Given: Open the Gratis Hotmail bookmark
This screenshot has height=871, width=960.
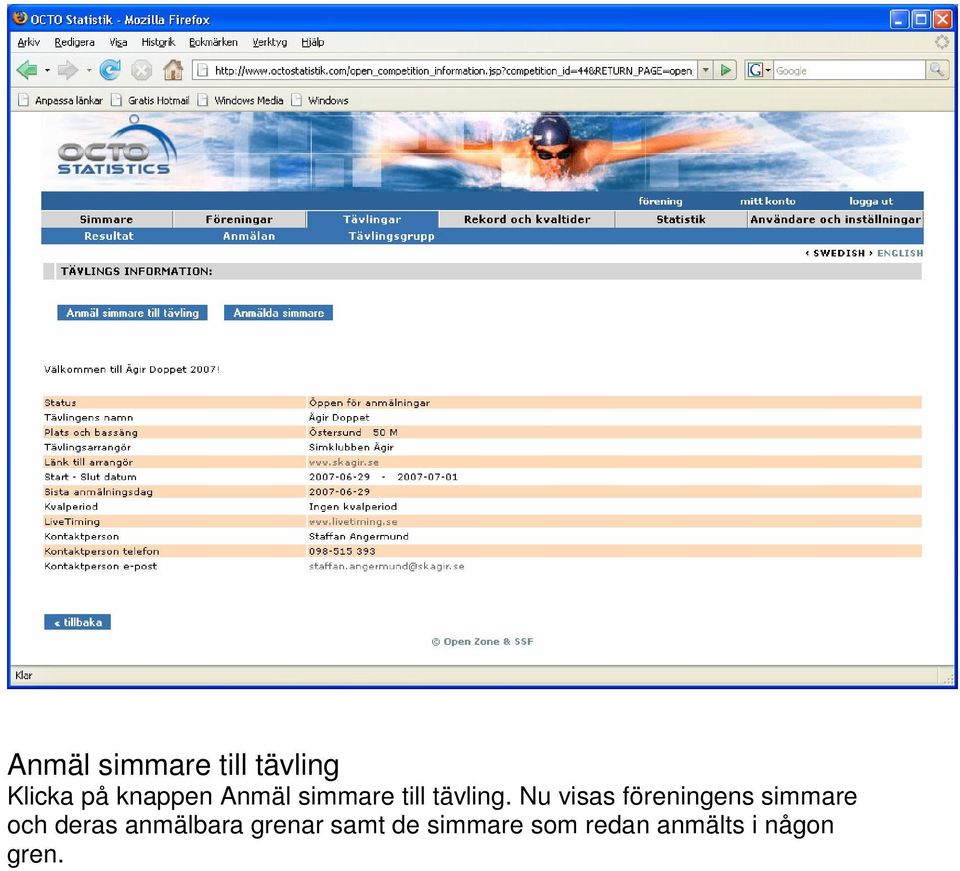Looking at the screenshot, I should click(150, 100).
